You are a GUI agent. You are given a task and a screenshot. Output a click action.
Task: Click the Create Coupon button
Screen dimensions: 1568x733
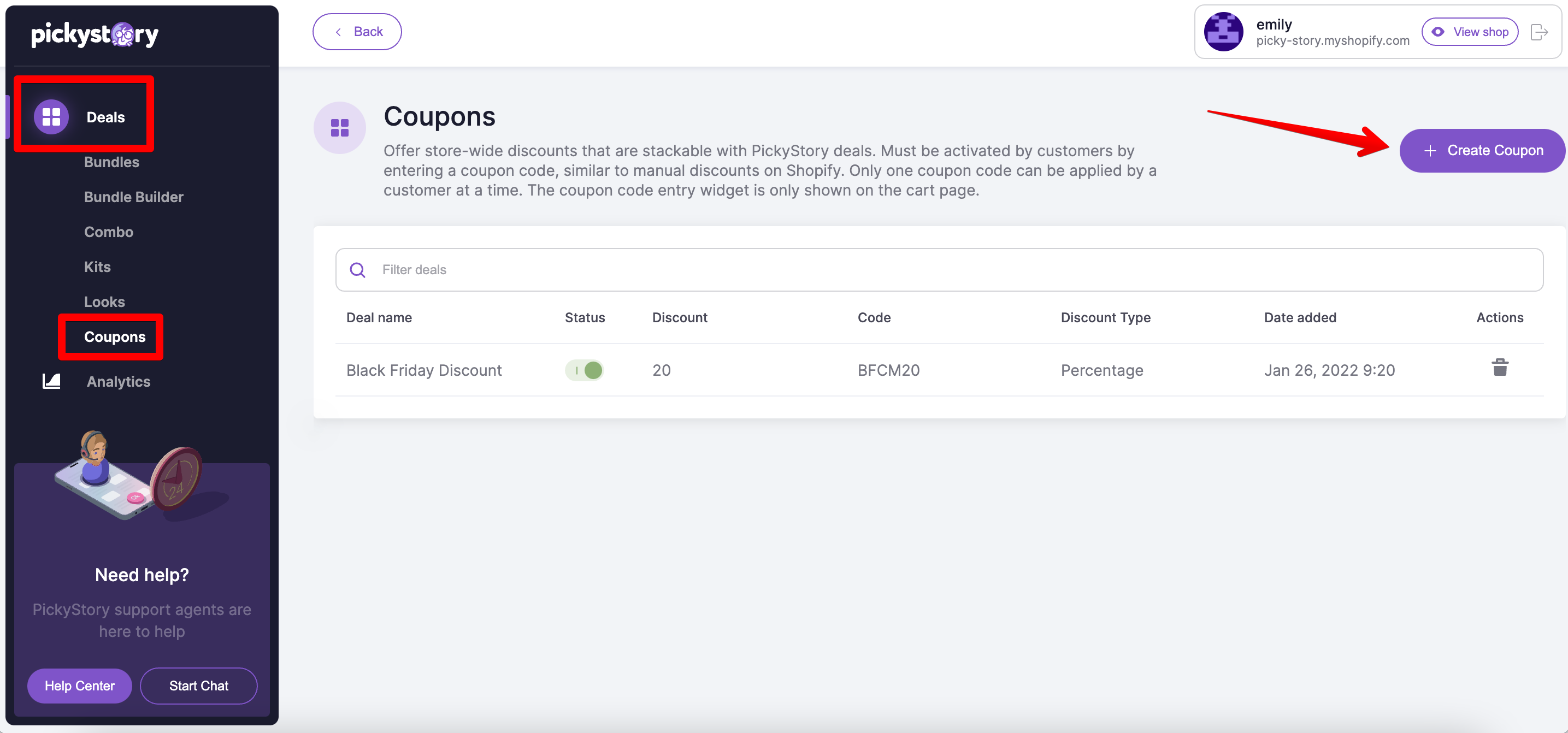[1482, 150]
